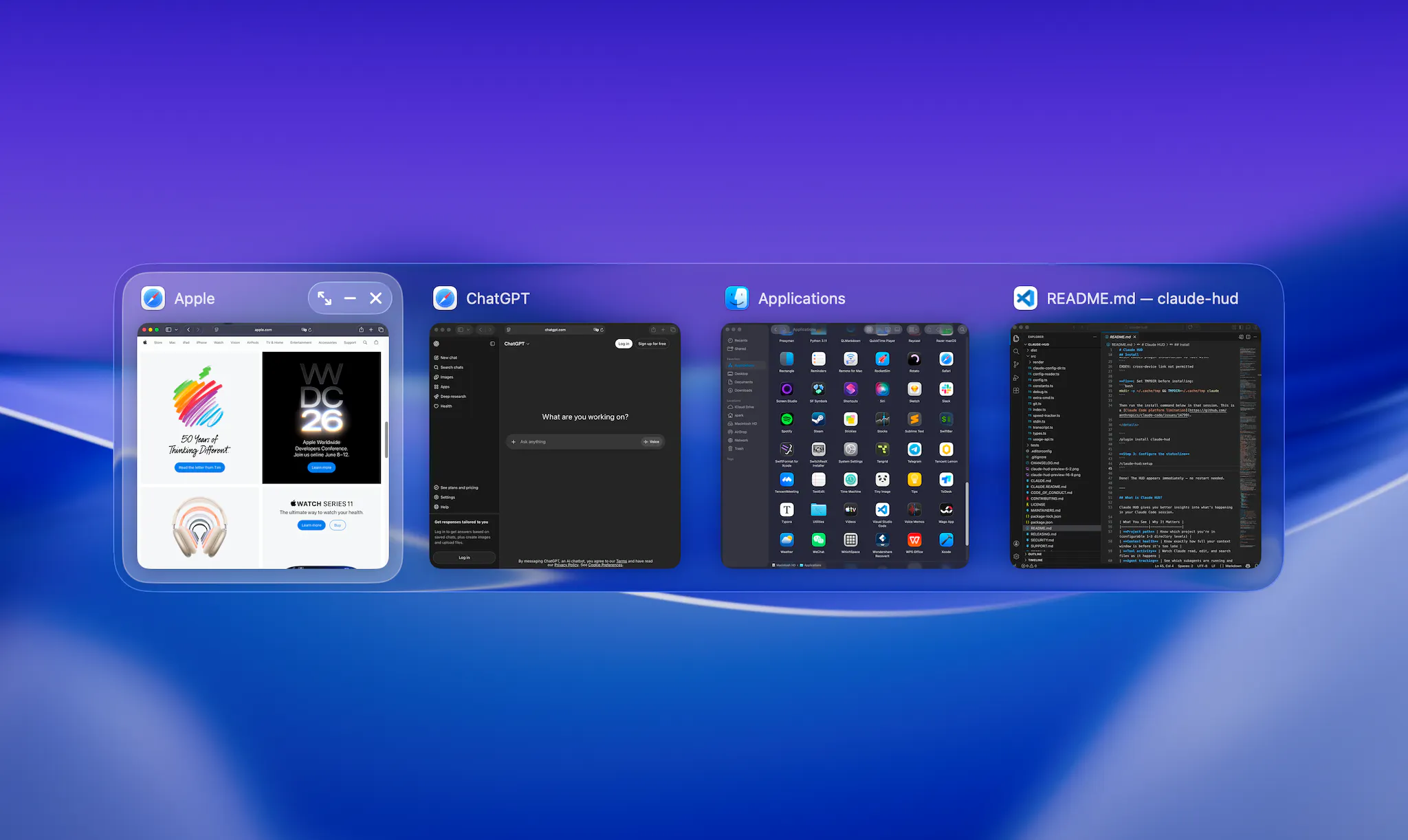
Task: Select the Shortcuts app in Finder
Action: coord(850,389)
